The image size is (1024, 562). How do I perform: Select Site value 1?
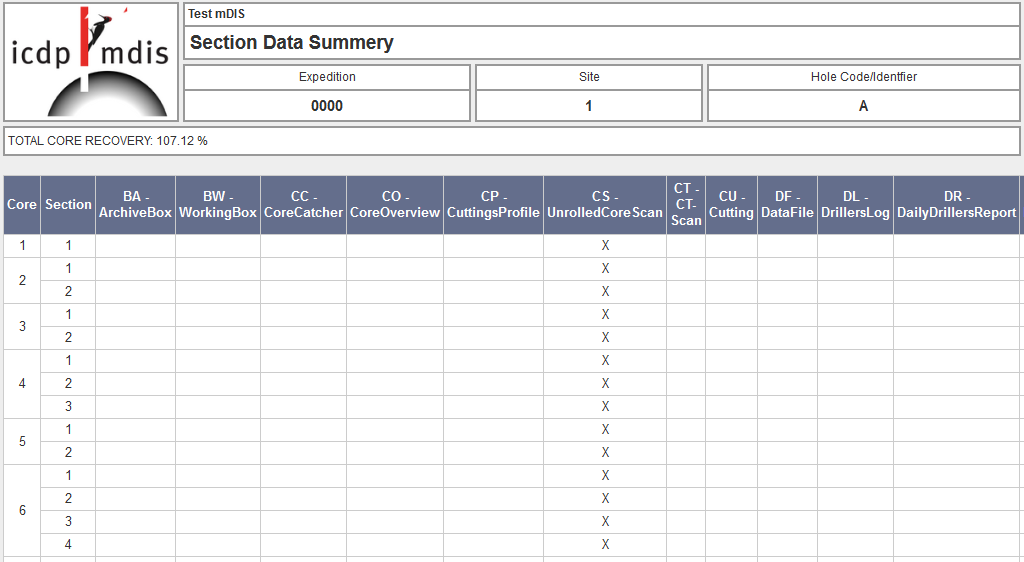[589, 106]
